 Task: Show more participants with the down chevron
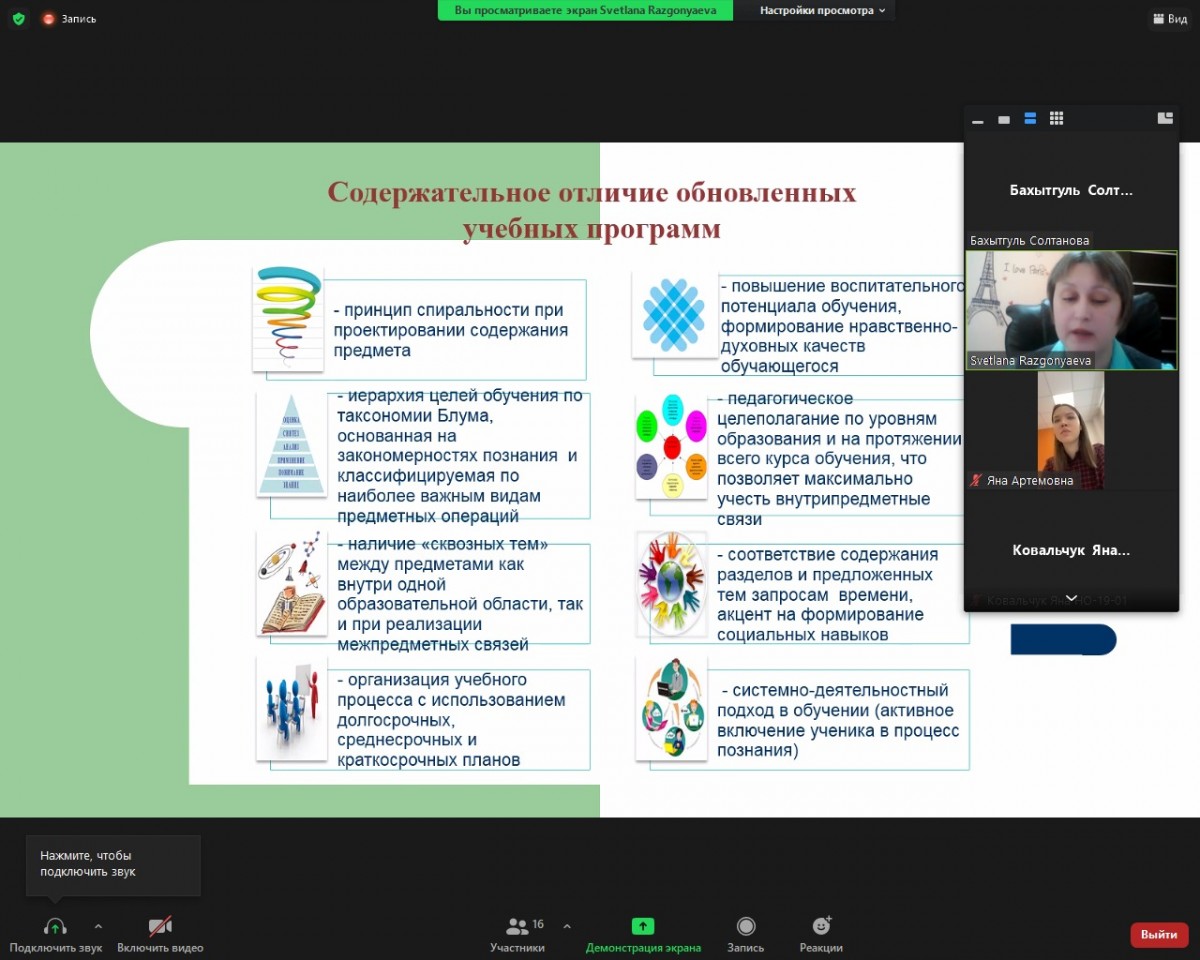(x=1071, y=598)
